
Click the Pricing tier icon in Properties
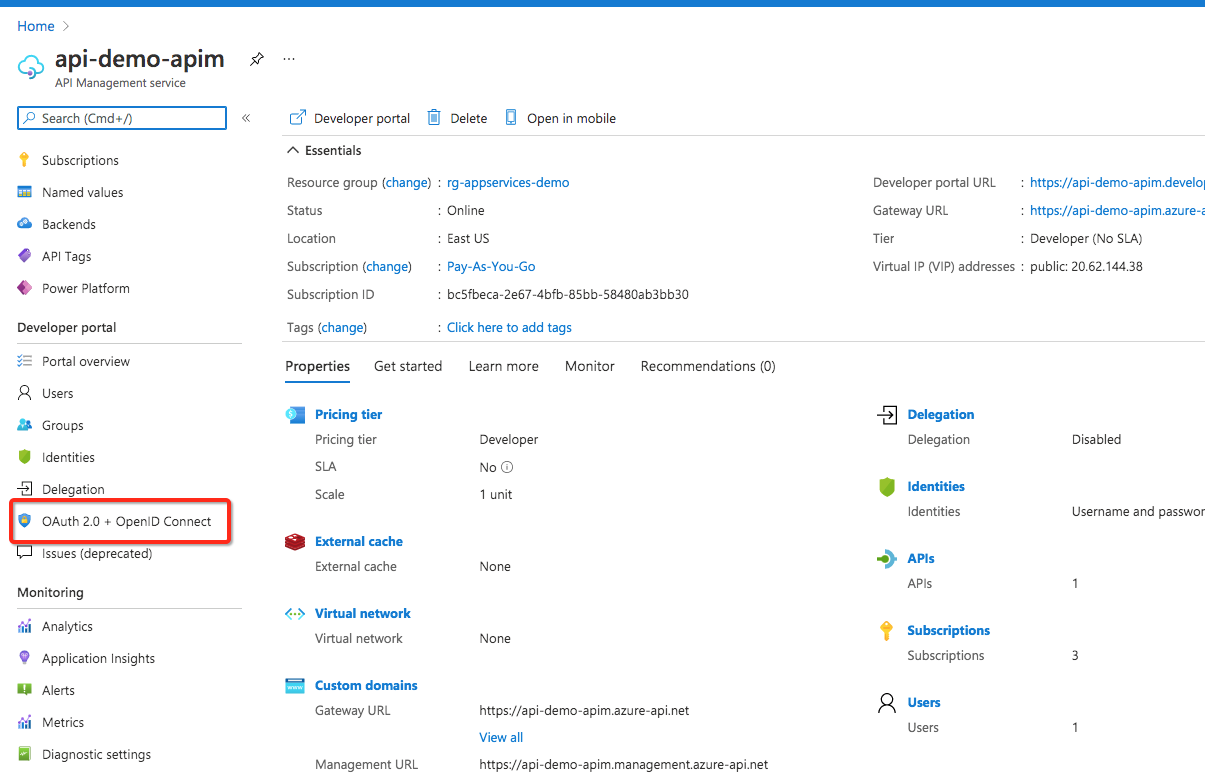[x=295, y=414]
